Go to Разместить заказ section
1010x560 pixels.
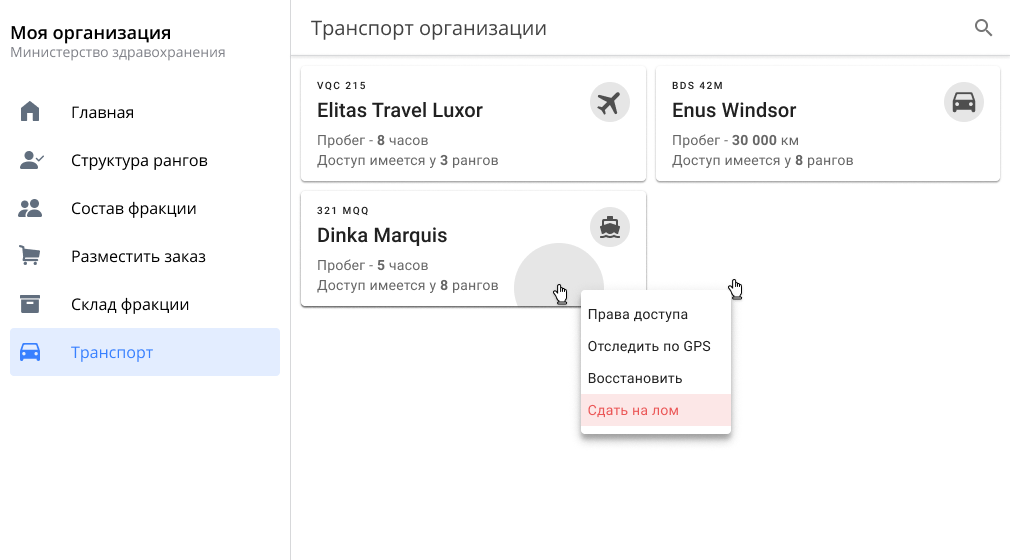(x=138, y=256)
